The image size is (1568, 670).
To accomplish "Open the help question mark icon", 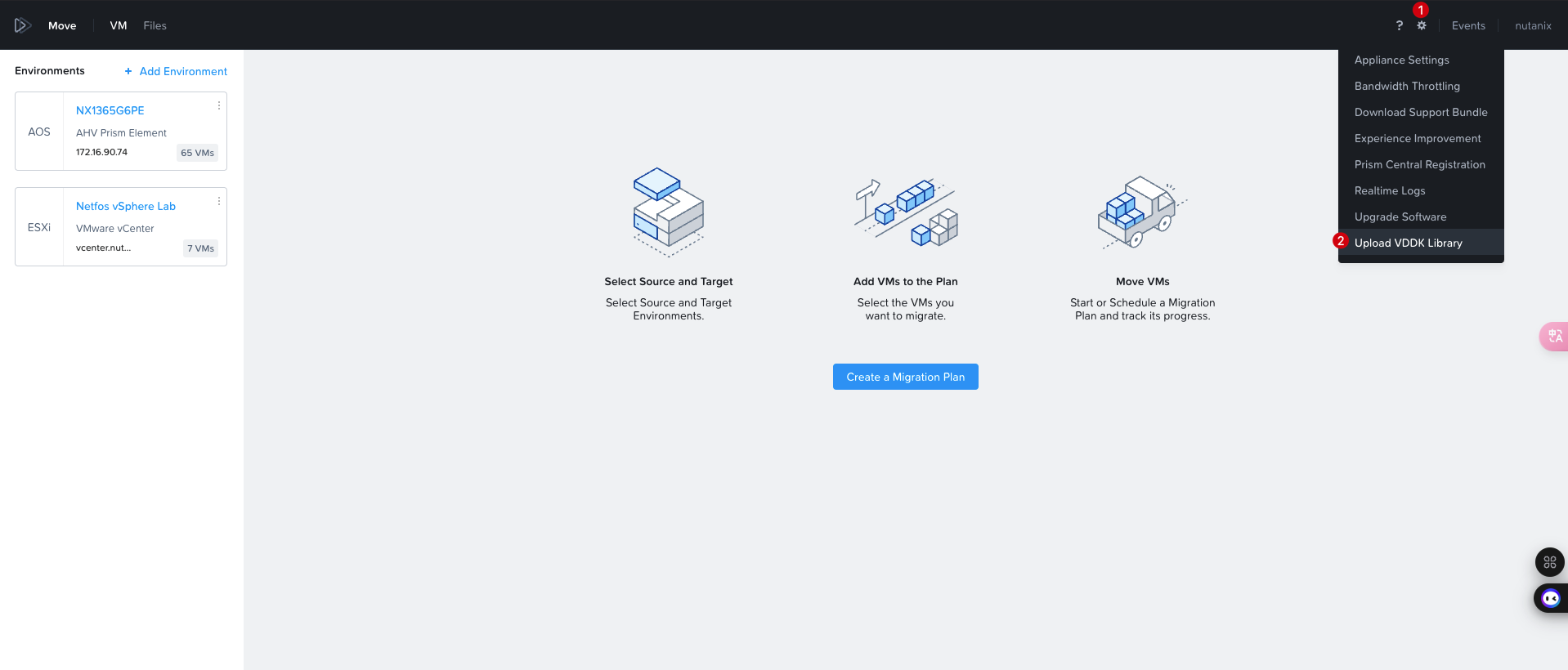I will tap(1400, 25).
